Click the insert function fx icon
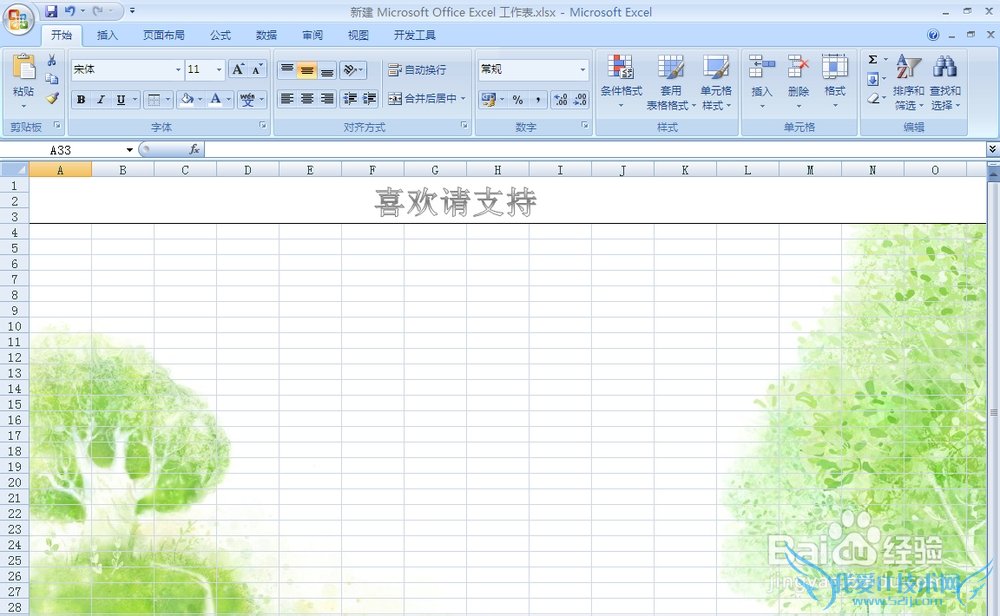This screenshot has width=1000, height=616. tap(195, 149)
